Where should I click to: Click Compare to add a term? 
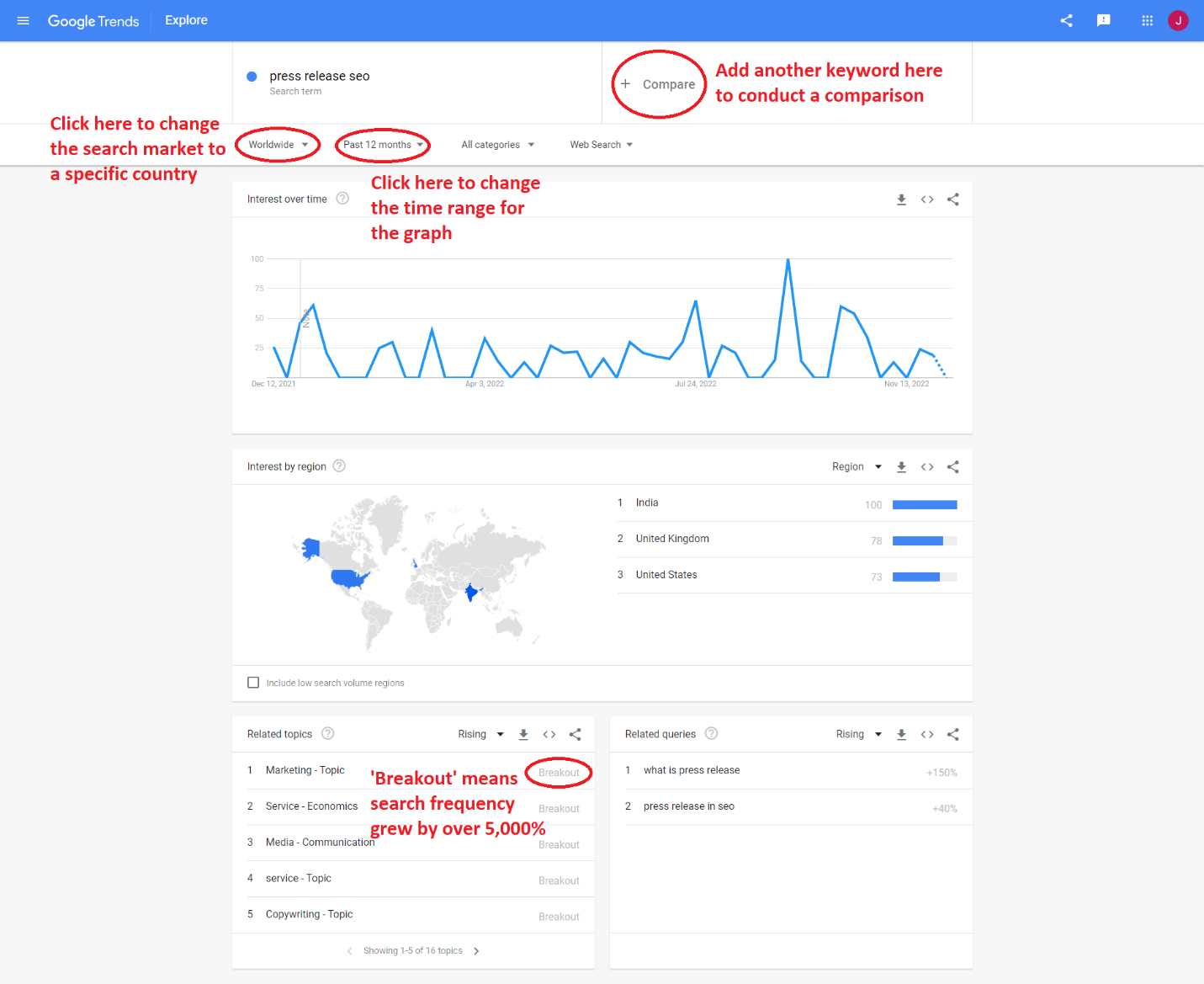pyautogui.click(x=659, y=84)
